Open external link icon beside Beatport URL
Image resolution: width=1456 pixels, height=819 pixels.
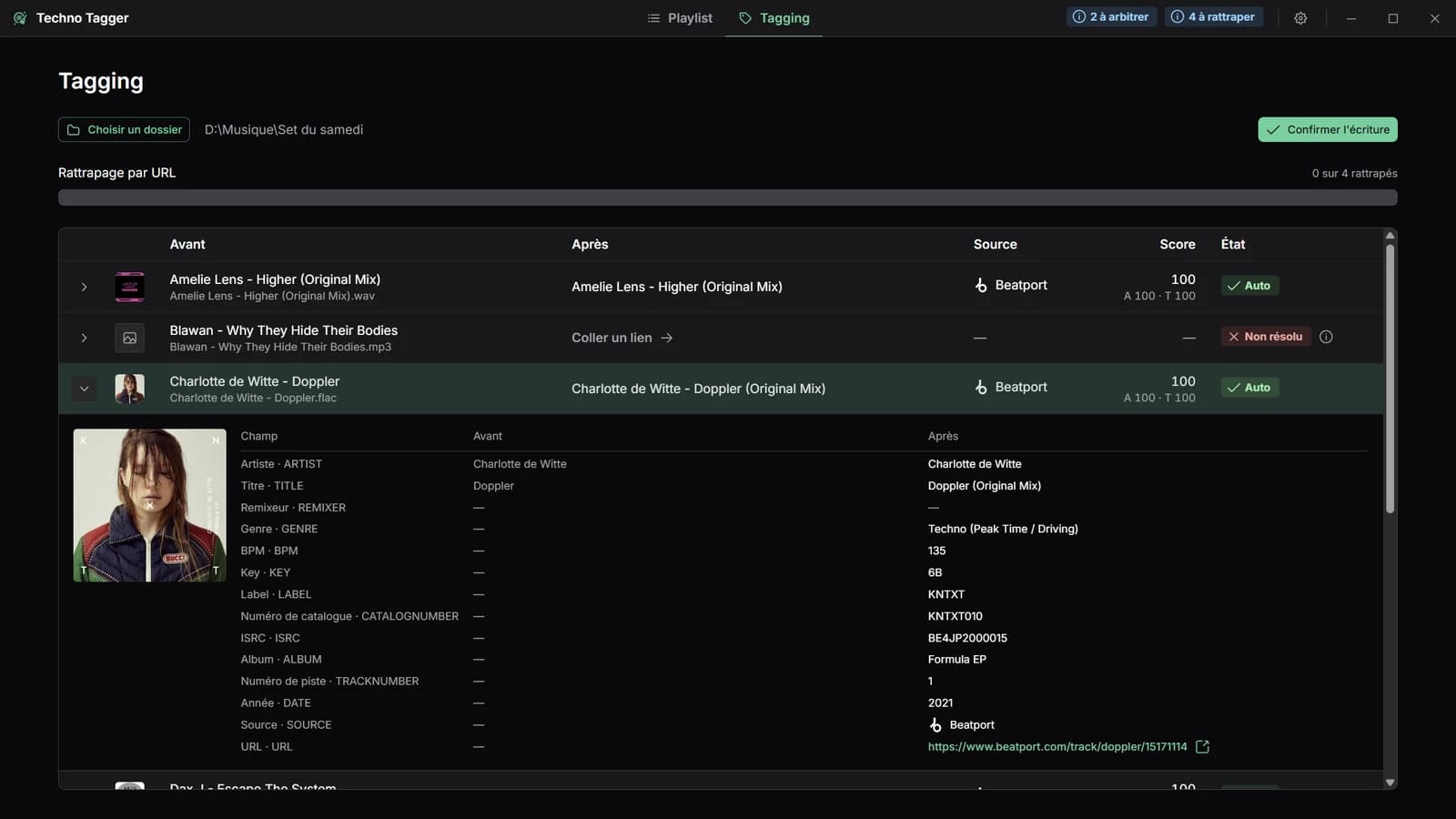1202,747
